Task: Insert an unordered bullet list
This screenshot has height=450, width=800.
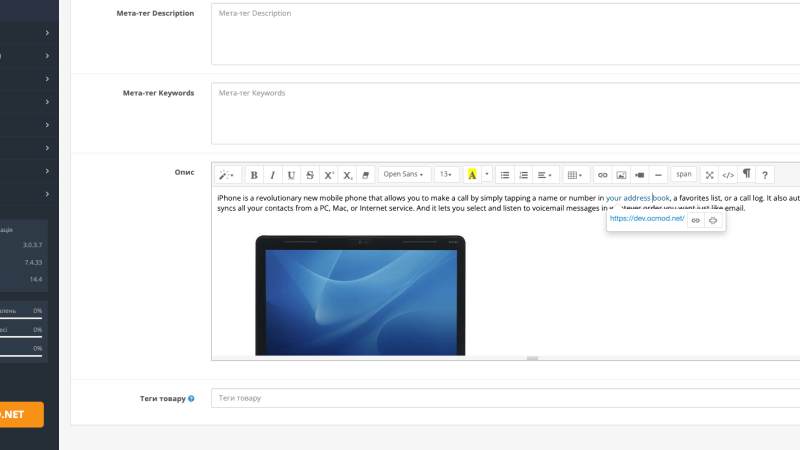Action: pos(505,175)
